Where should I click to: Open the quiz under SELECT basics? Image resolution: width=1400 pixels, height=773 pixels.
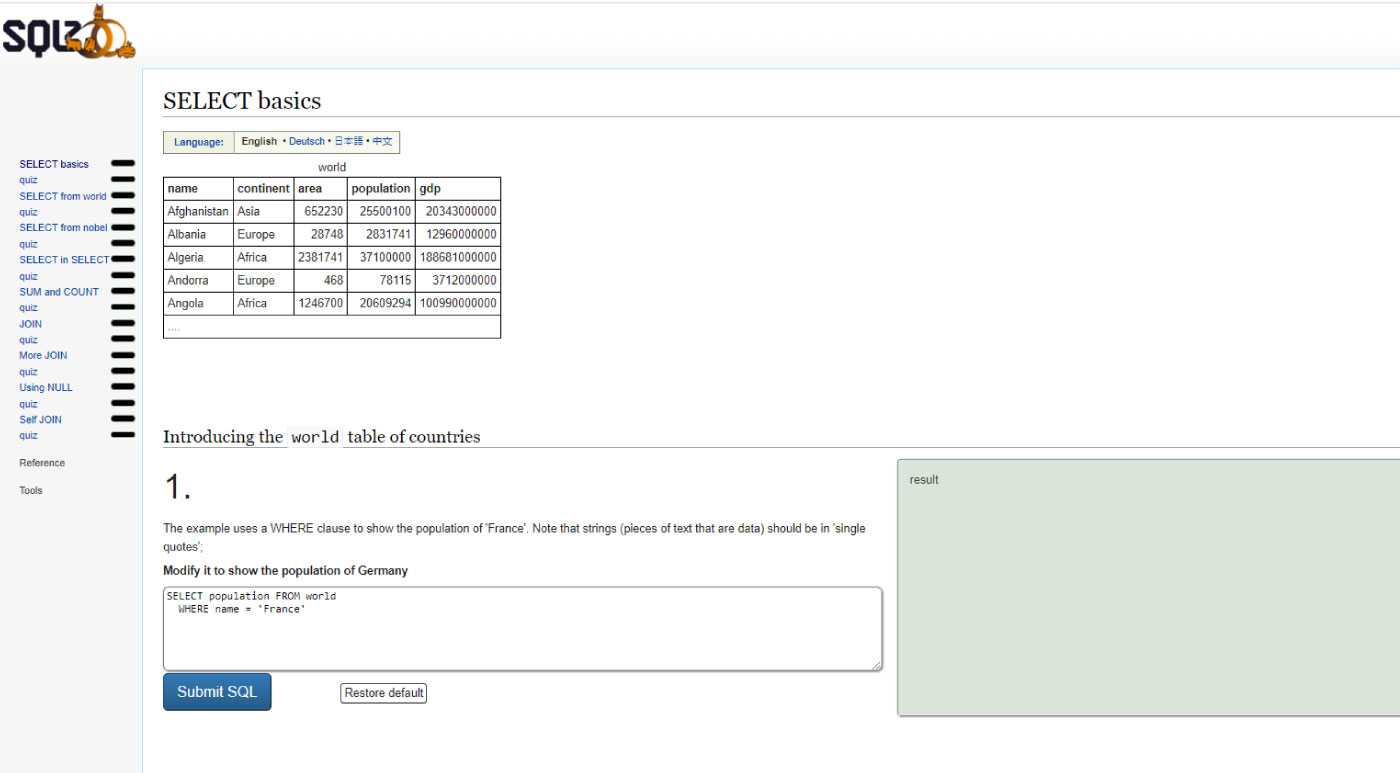coord(27,179)
